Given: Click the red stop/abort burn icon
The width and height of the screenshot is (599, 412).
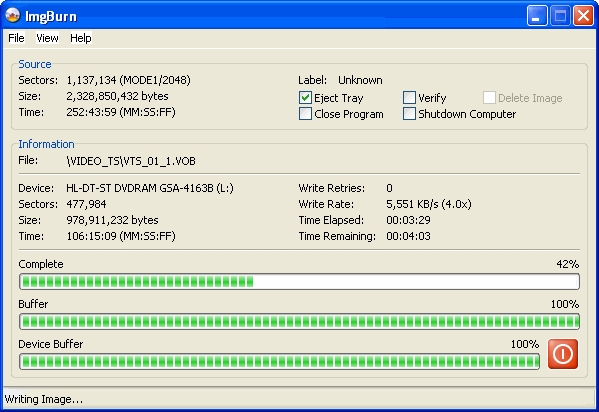Looking at the screenshot, I should [563, 354].
